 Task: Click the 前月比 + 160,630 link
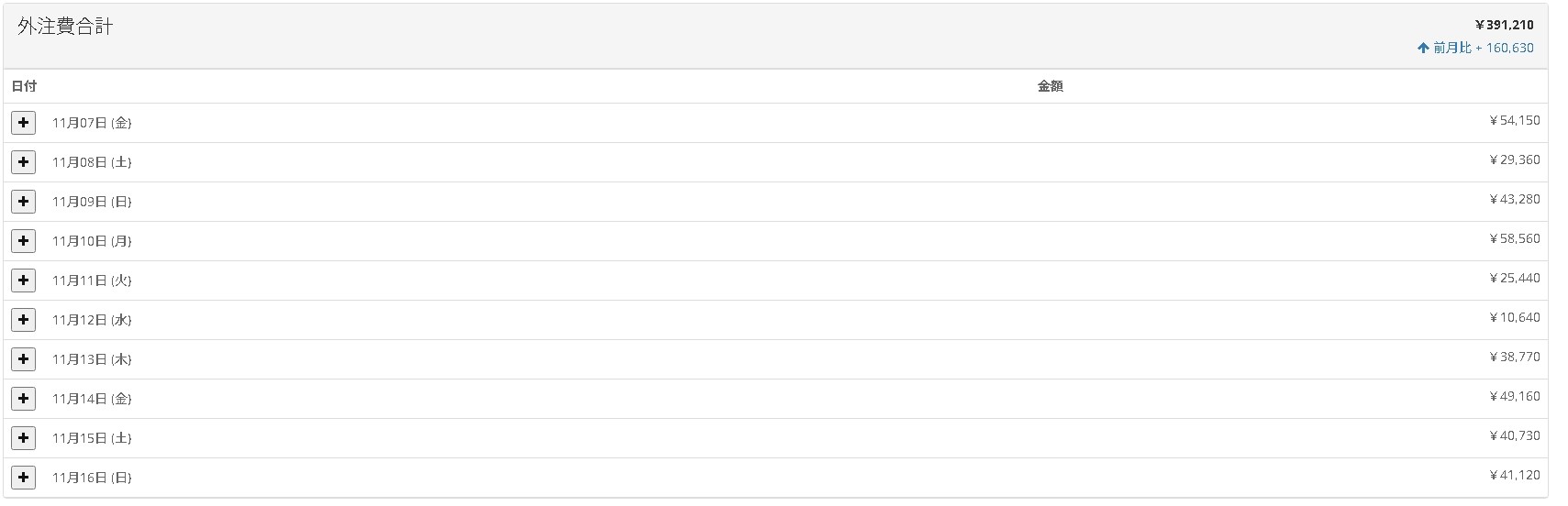click(1483, 48)
